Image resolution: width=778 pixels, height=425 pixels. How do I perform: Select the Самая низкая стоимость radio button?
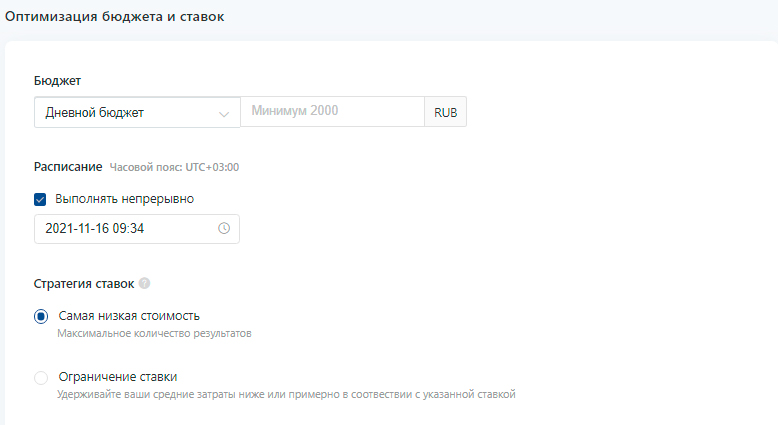[41, 316]
